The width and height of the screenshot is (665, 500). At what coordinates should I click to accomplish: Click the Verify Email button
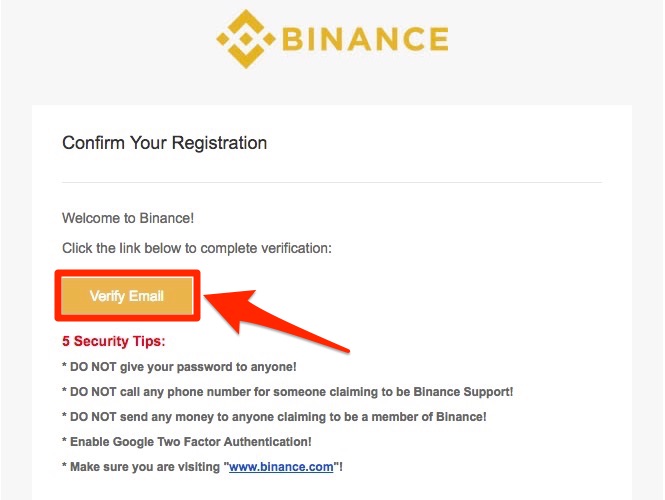pyautogui.click(x=127, y=296)
